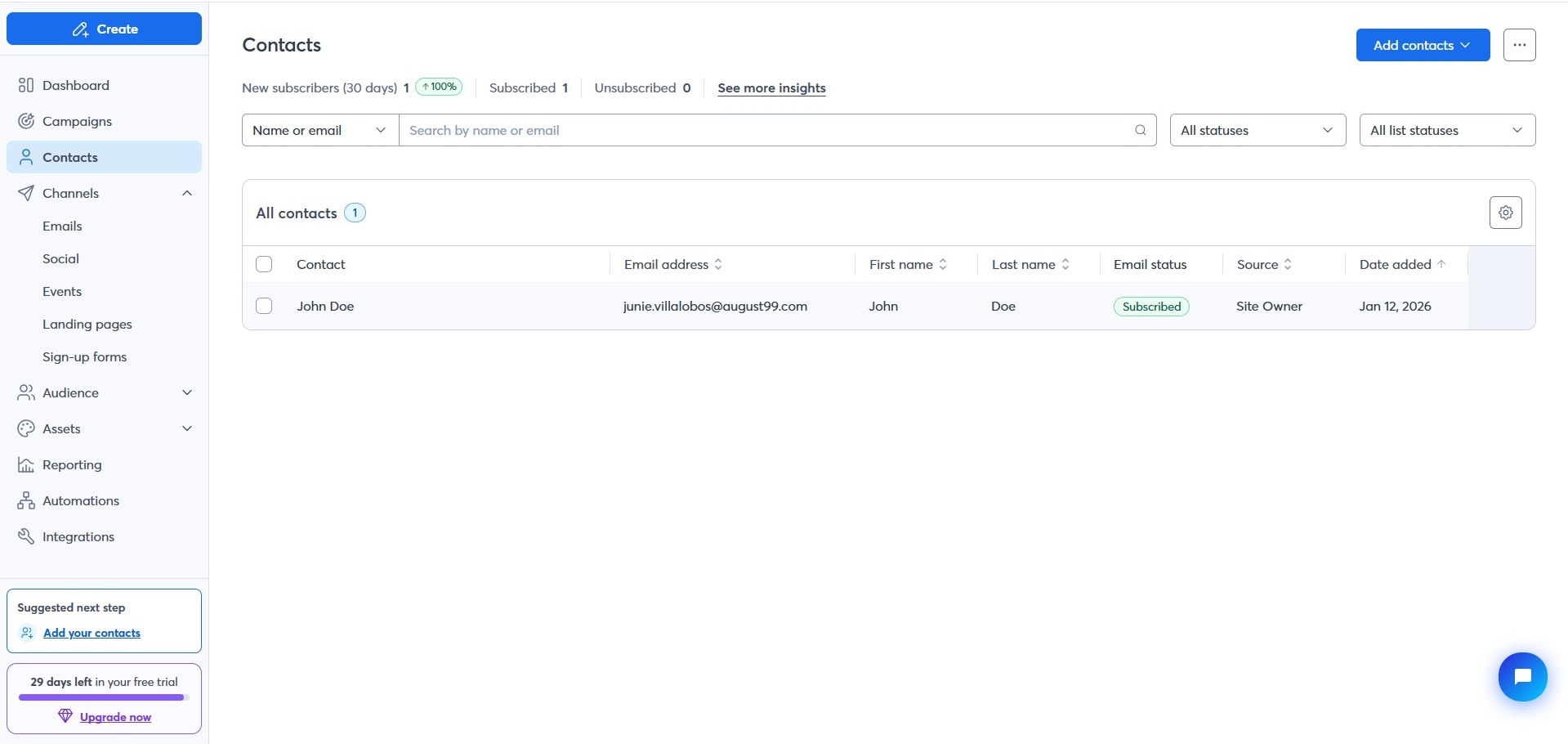Sort by Email address column arrows
This screenshot has height=744, width=1568.
pos(718,265)
